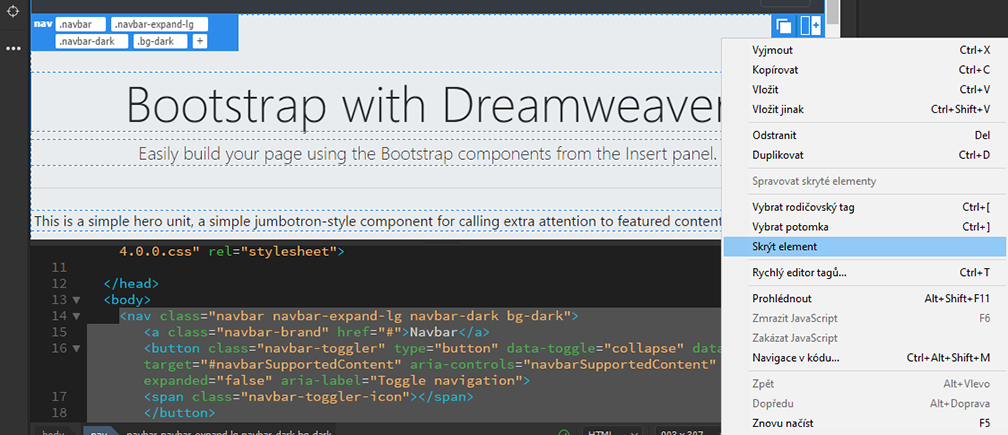Select the highlighted Skrýt element entry
1008x435 pixels.
point(865,247)
